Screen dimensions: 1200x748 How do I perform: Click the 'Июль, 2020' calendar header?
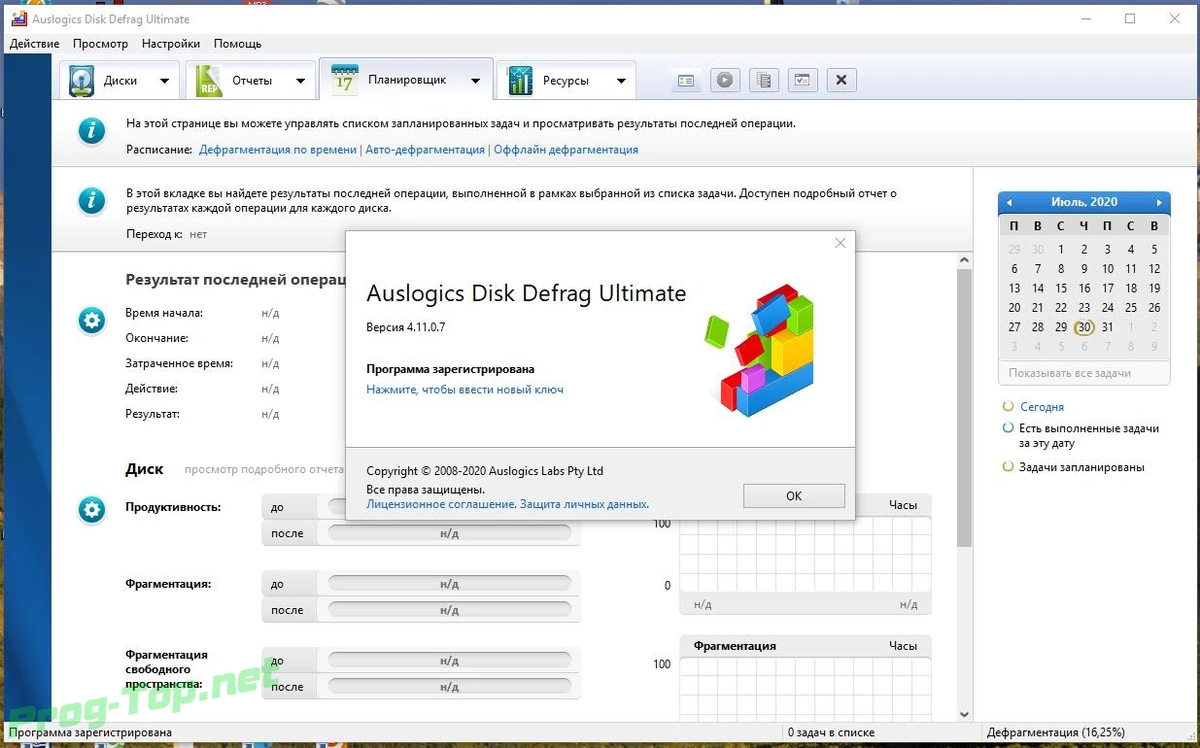coord(1084,202)
